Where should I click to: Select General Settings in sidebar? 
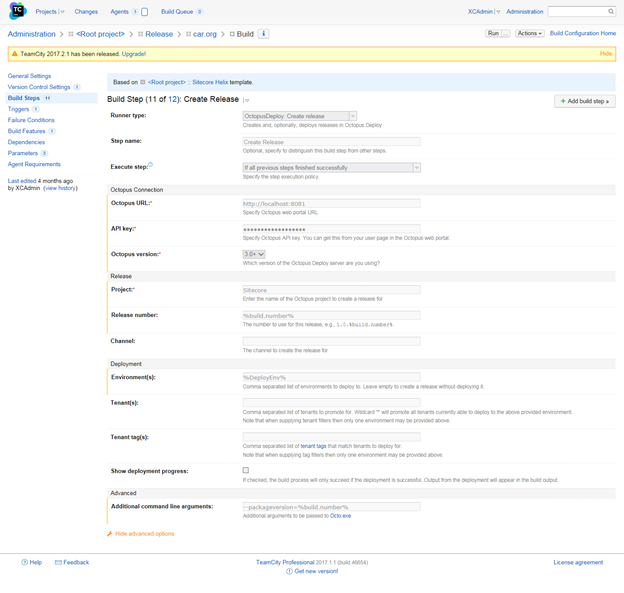(29, 76)
